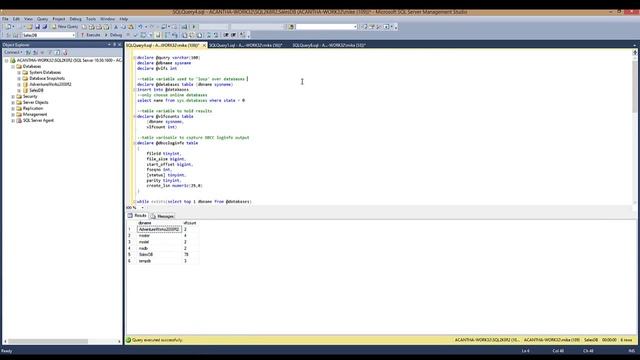Select tempdb cell in results grid
This screenshot has height=360, width=640.
point(159,261)
